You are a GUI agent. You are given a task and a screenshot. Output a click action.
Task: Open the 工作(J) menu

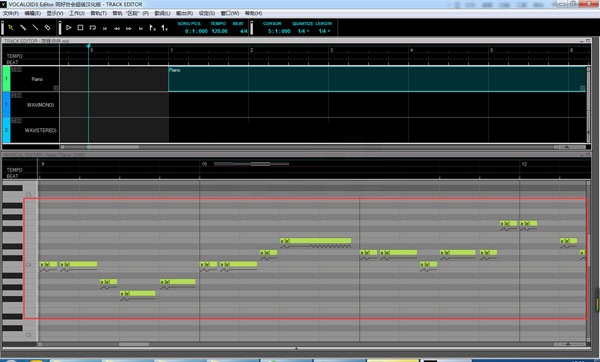[x=77, y=13]
